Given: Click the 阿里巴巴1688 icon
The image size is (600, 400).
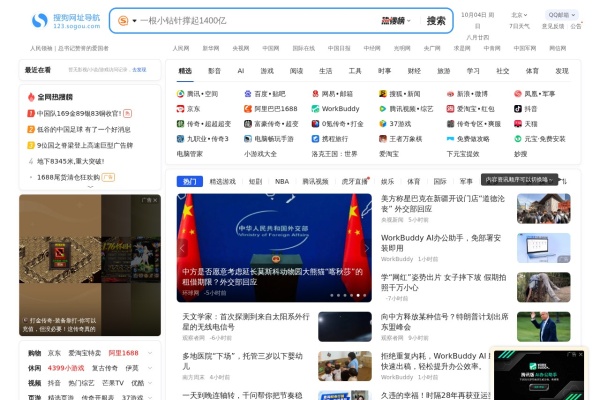Looking at the screenshot, I should click(248, 109).
